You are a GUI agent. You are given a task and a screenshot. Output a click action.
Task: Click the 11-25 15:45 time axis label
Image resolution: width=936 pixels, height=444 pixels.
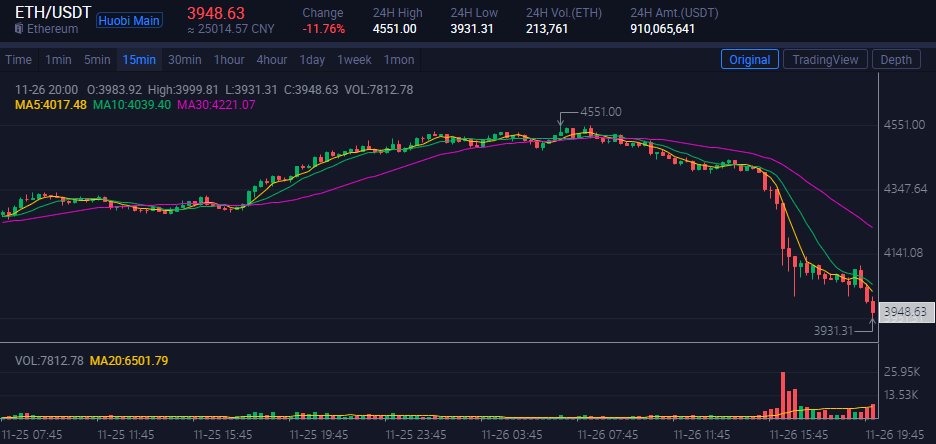tap(223, 433)
